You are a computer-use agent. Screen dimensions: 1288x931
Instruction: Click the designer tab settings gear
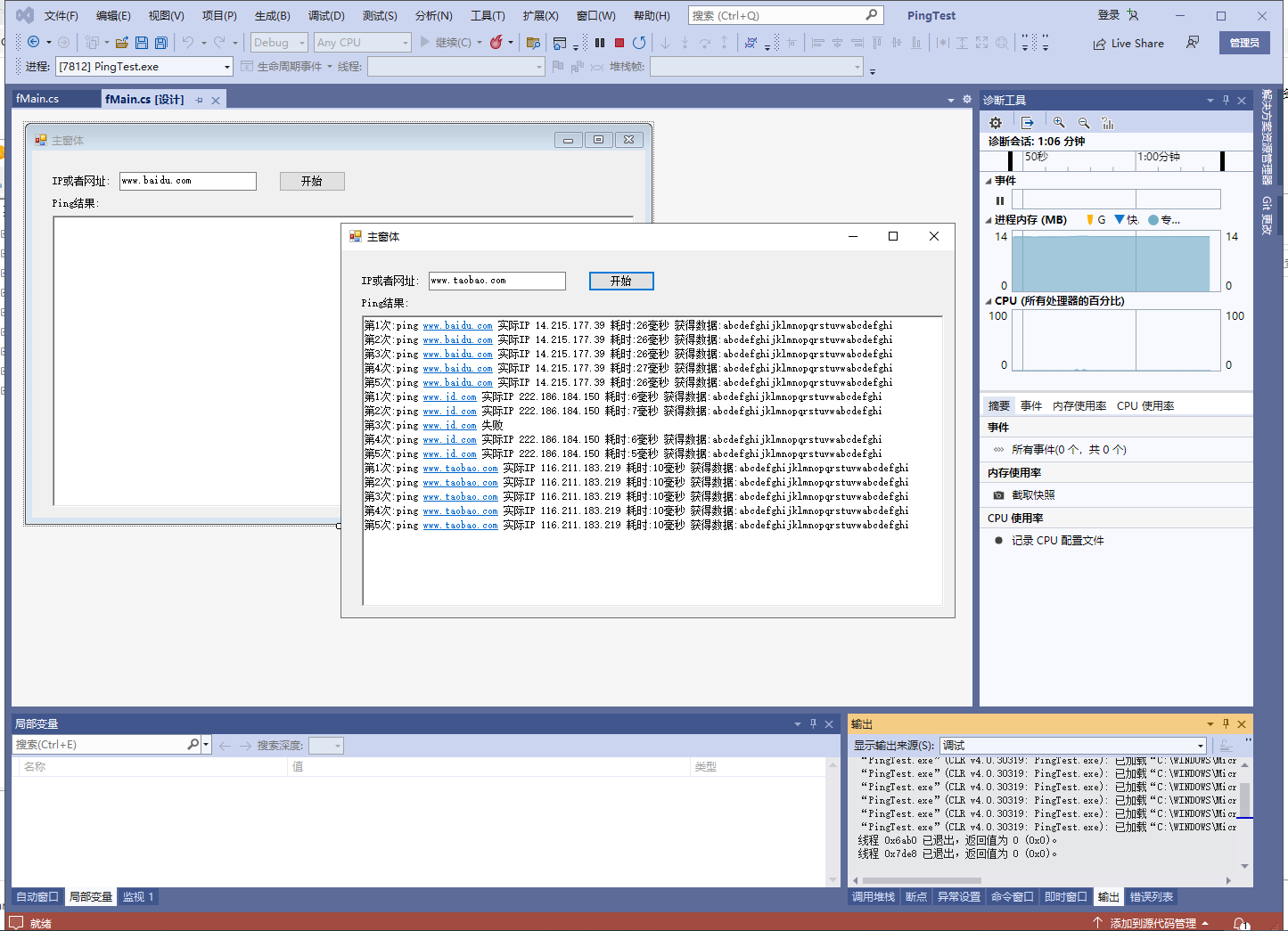(x=966, y=100)
